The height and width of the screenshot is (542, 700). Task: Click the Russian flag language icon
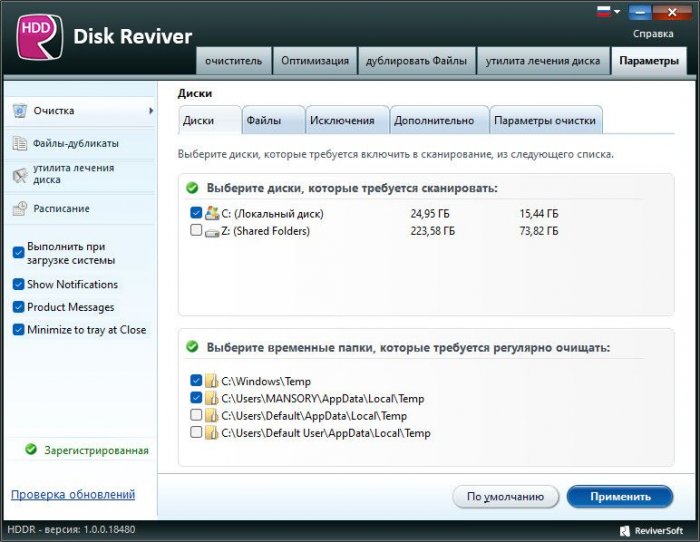pyautogui.click(x=603, y=11)
